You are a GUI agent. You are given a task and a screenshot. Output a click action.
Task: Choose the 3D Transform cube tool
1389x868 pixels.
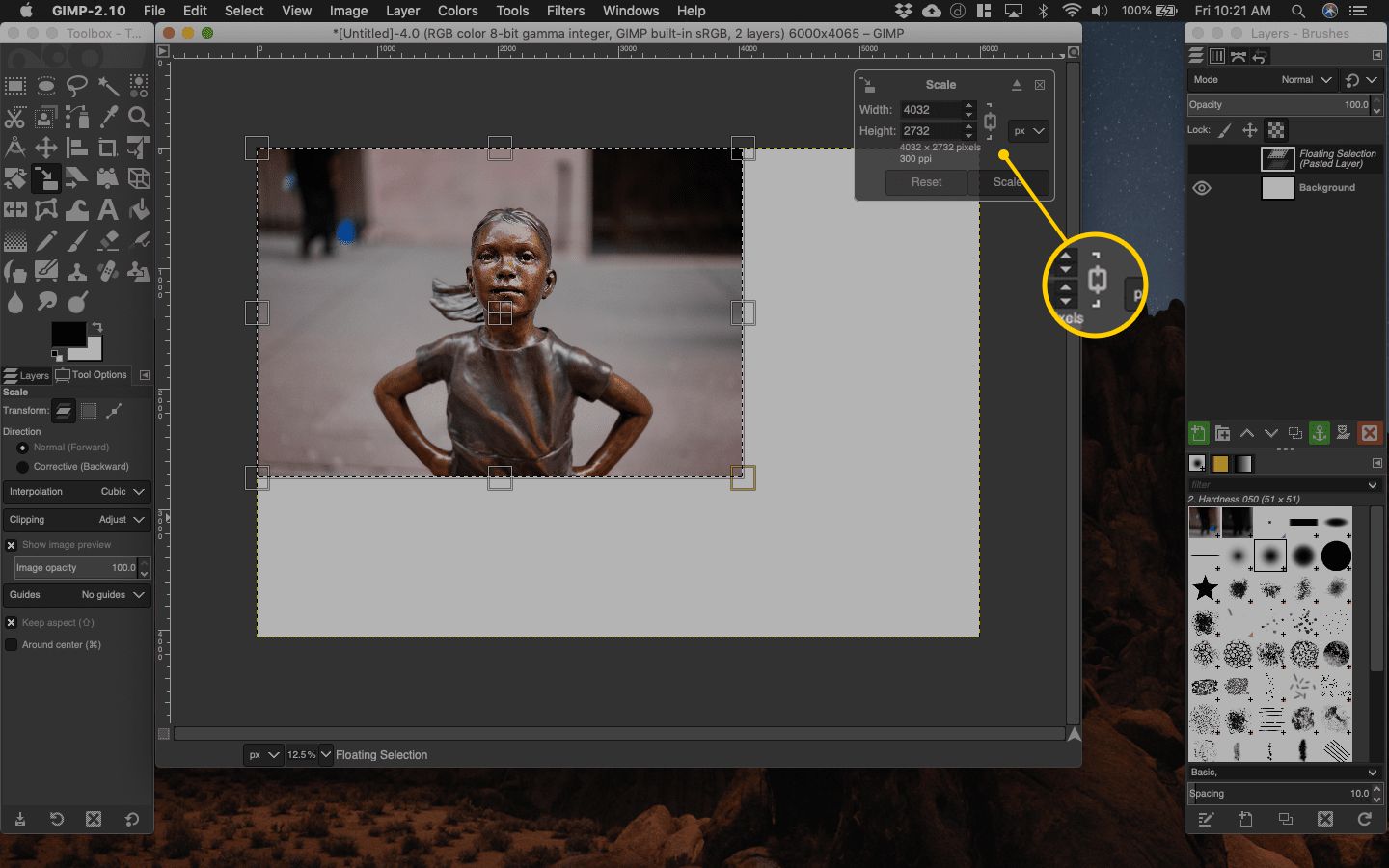coord(139,178)
